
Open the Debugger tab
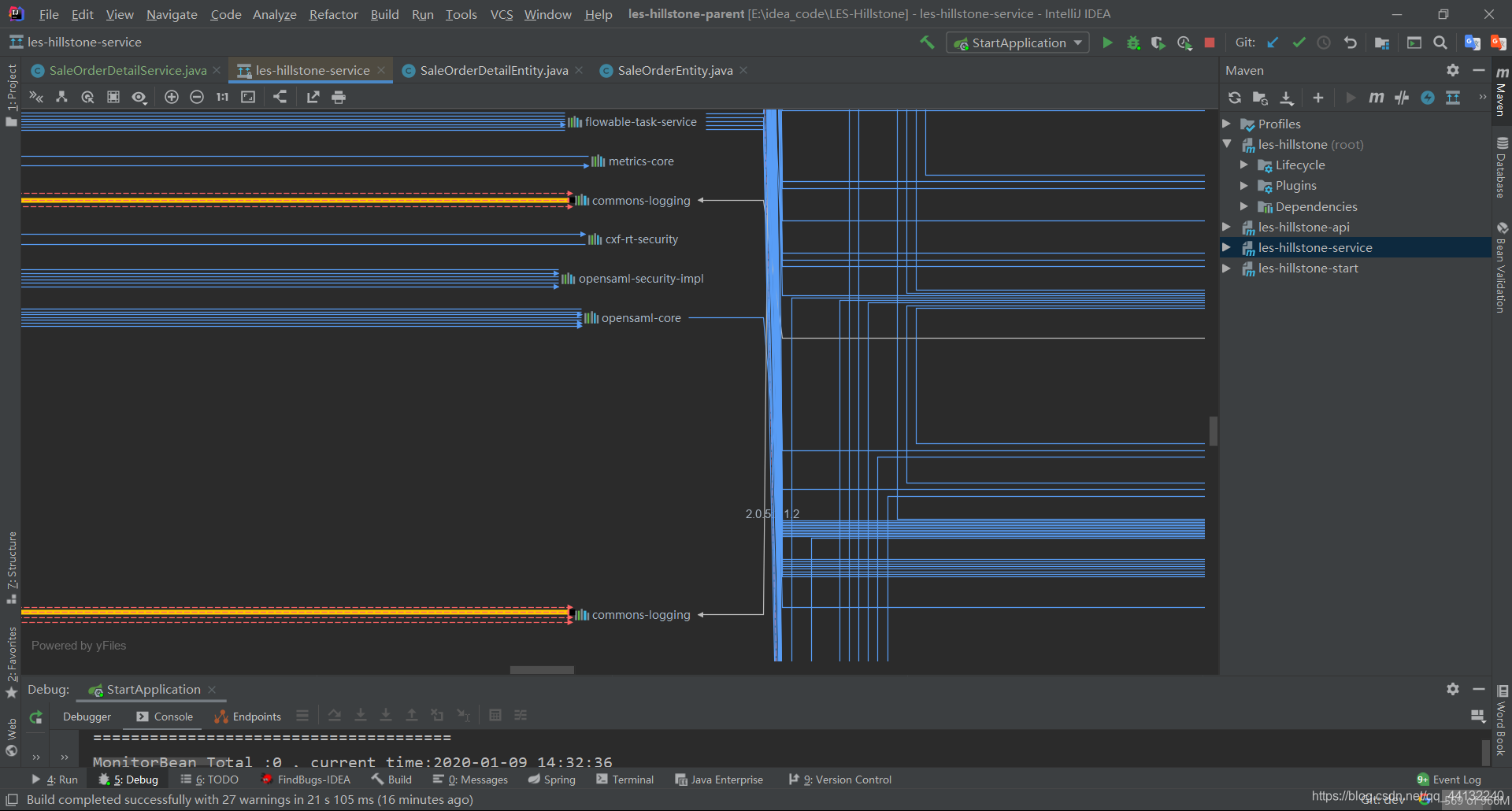click(x=87, y=717)
